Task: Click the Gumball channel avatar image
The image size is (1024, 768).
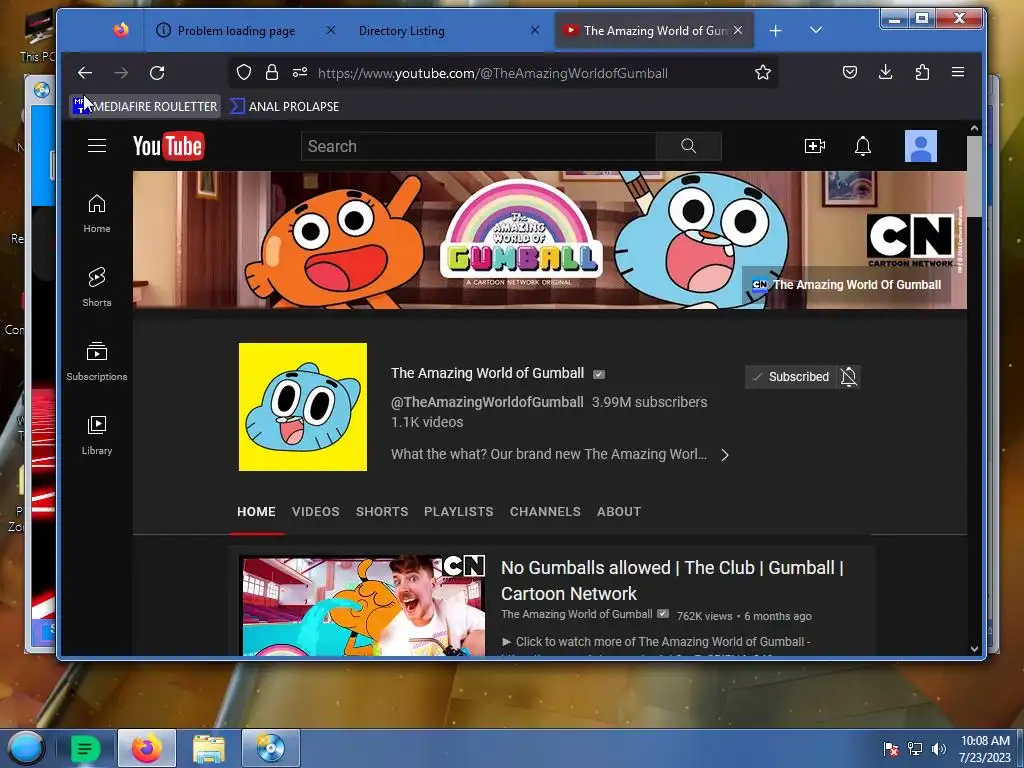Action: [x=302, y=407]
